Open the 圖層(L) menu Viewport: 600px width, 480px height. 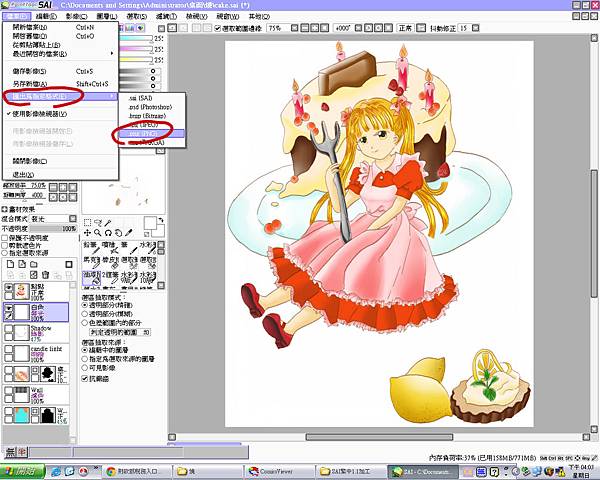tap(107, 16)
